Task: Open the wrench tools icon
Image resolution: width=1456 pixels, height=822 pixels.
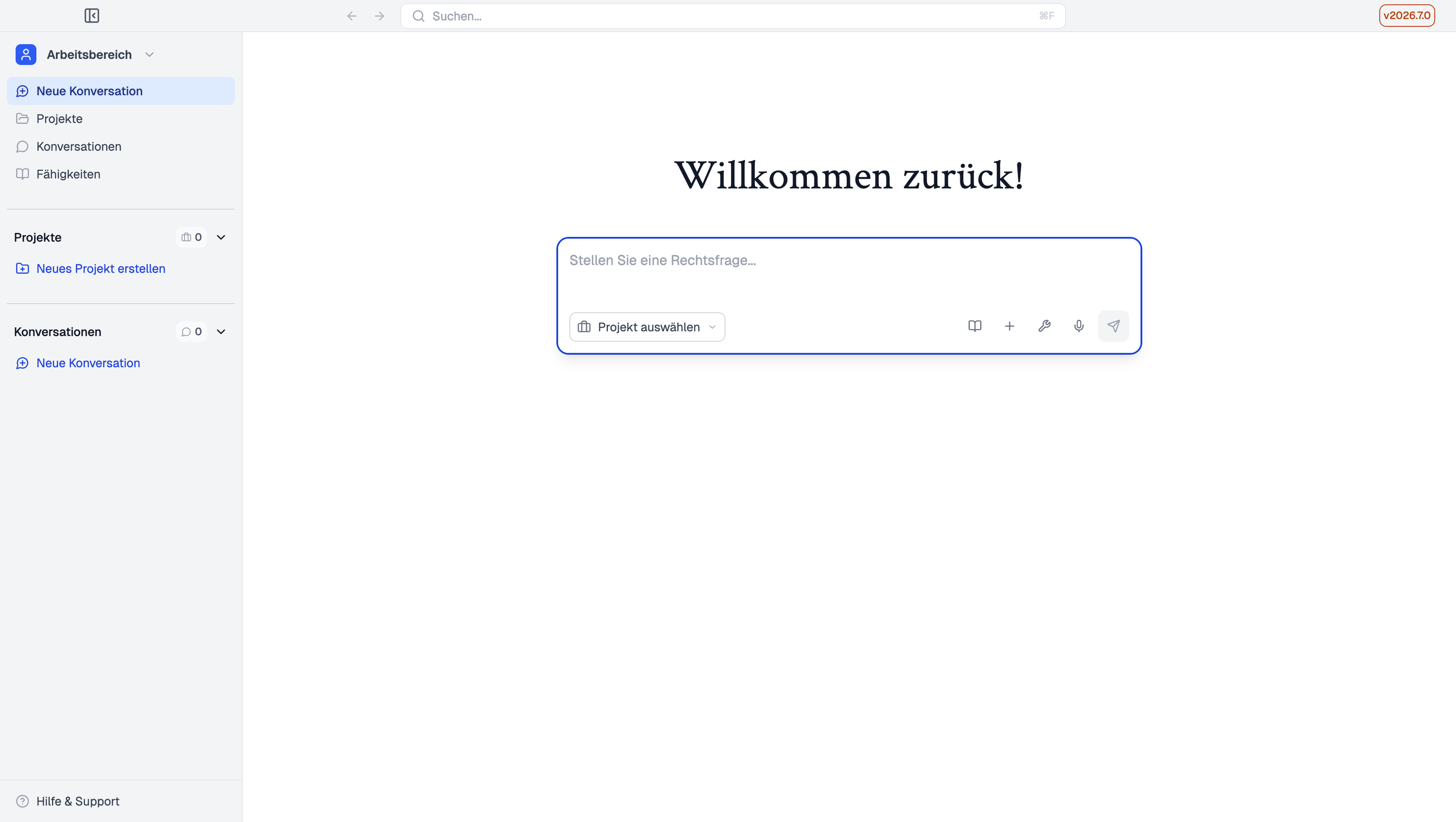Action: tap(1044, 326)
